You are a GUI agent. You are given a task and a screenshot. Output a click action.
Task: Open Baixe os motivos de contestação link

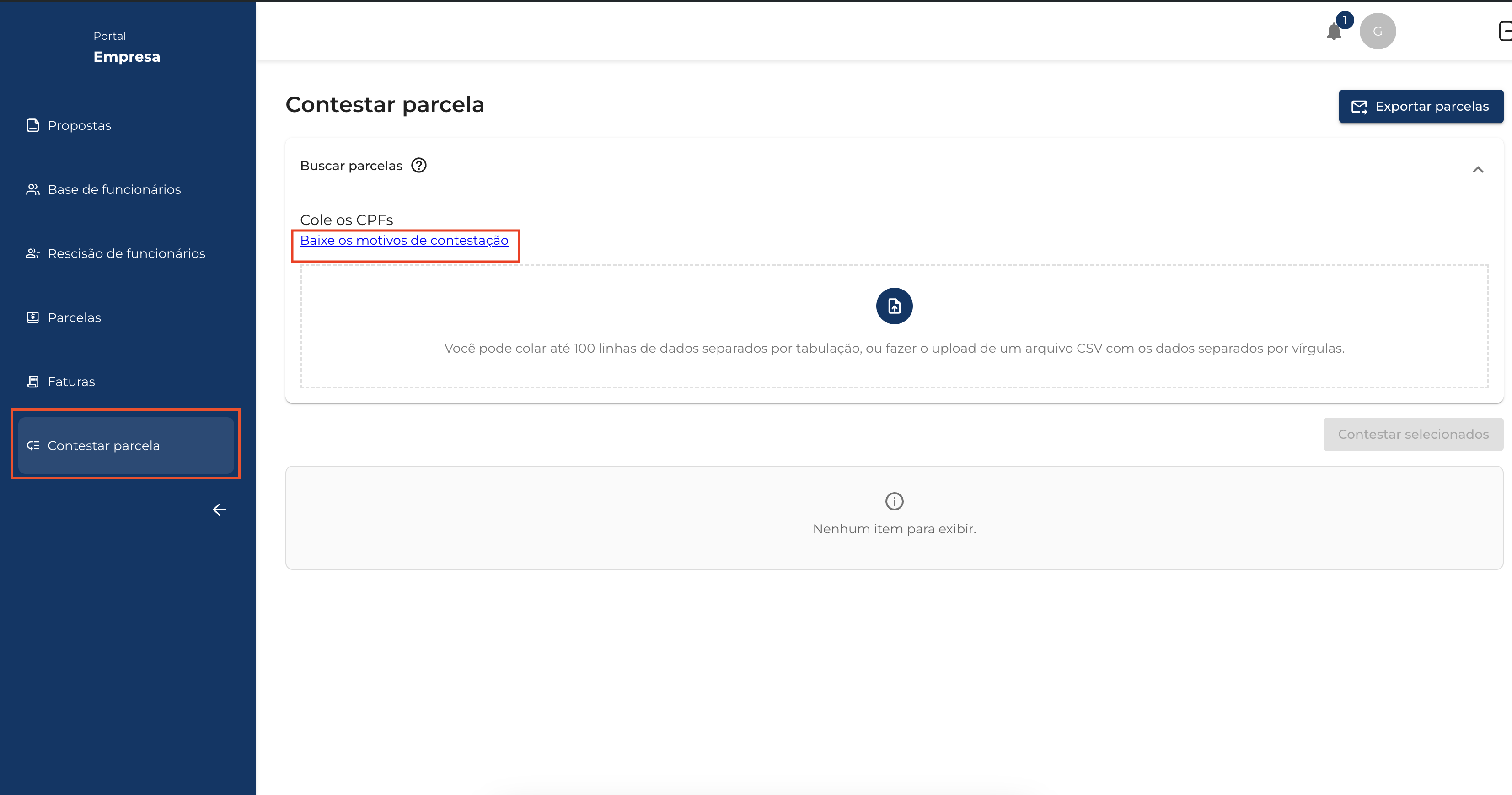click(404, 240)
